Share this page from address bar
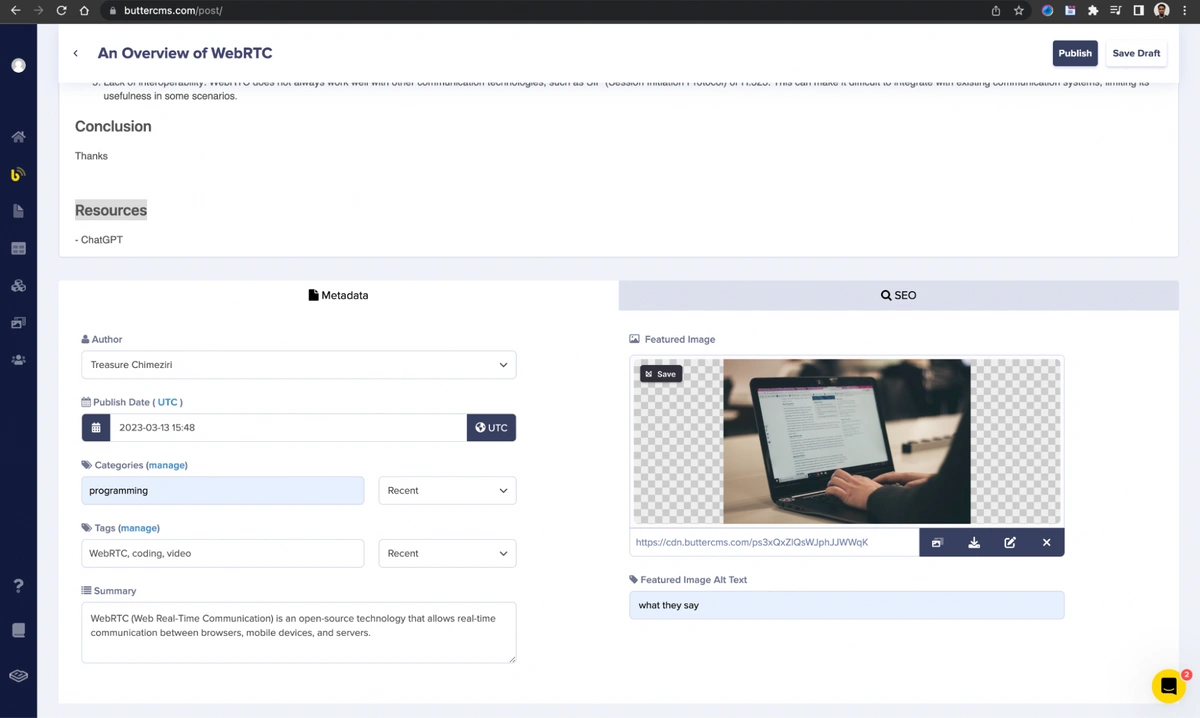1200x718 pixels. coord(995,10)
